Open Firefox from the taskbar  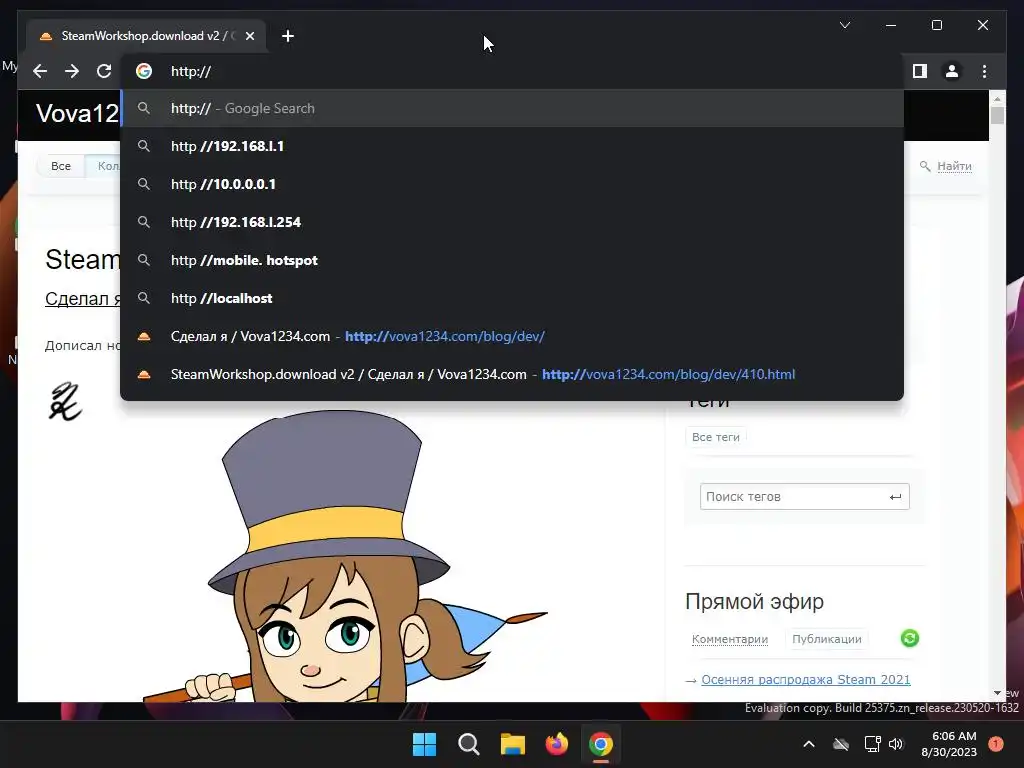(x=556, y=744)
